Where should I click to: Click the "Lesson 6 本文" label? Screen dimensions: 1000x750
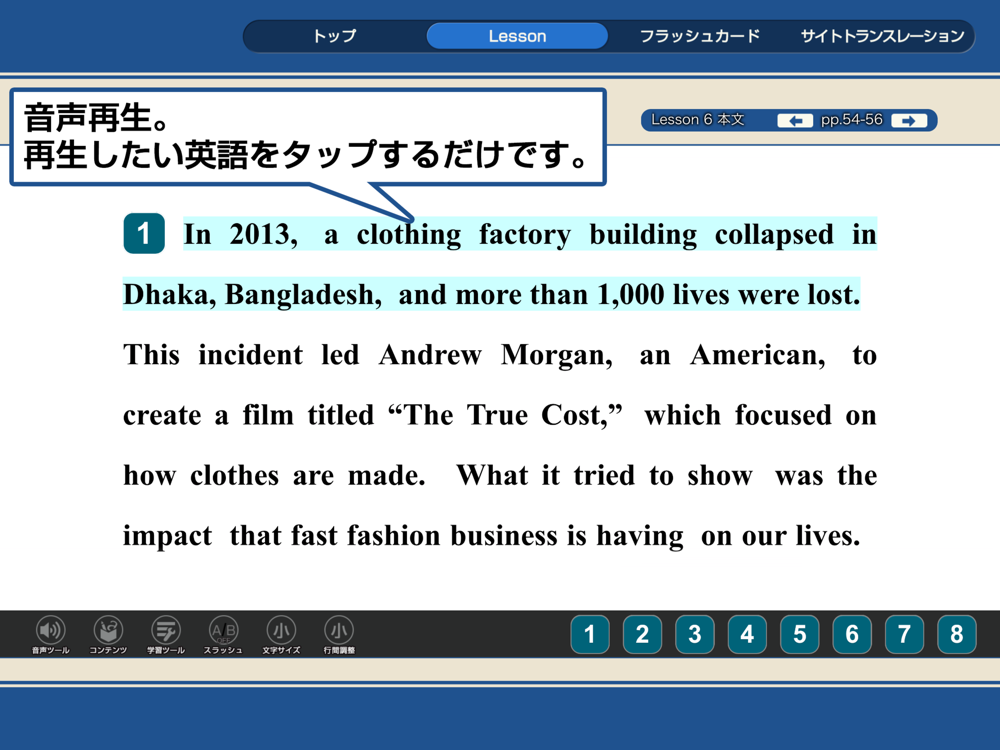tap(698, 120)
